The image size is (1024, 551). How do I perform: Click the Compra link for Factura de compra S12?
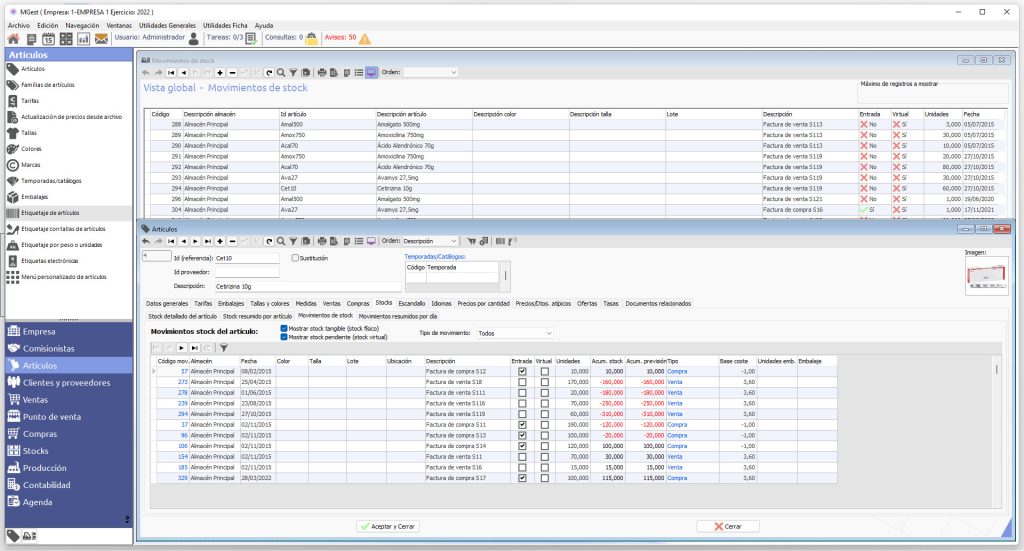(677, 371)
